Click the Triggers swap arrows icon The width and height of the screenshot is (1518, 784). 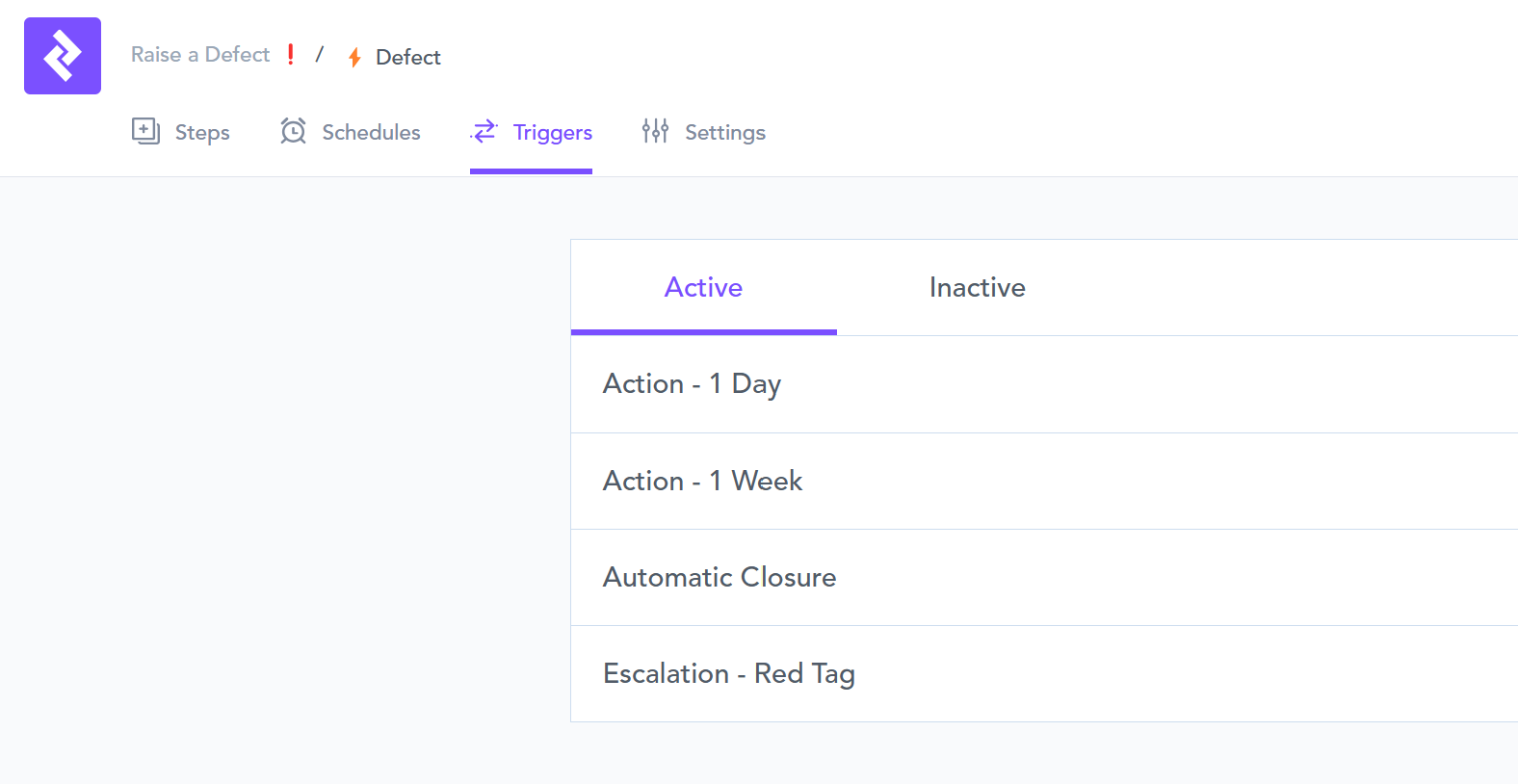(484, 131)
